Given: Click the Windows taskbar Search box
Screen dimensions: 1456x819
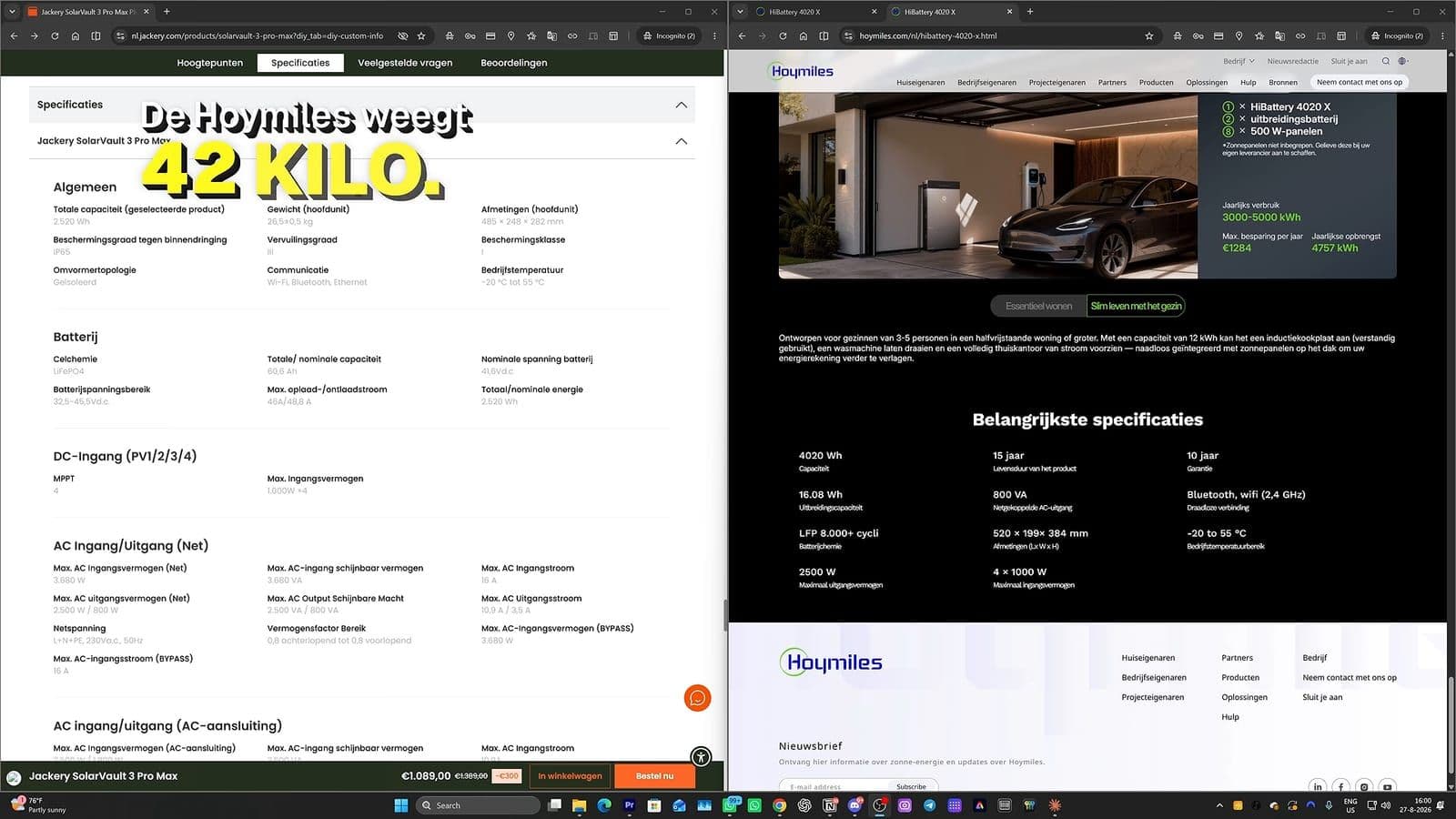Looking at the screenshot, I should pyautogui.click(x=477, y=805).
